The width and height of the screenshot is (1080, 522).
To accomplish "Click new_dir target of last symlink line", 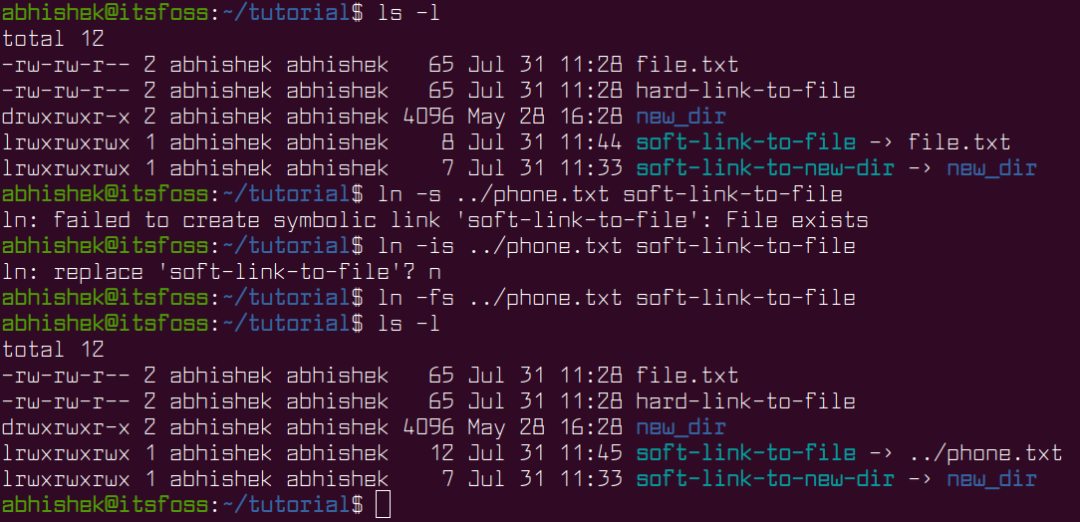I will click(x=991, y=479).
